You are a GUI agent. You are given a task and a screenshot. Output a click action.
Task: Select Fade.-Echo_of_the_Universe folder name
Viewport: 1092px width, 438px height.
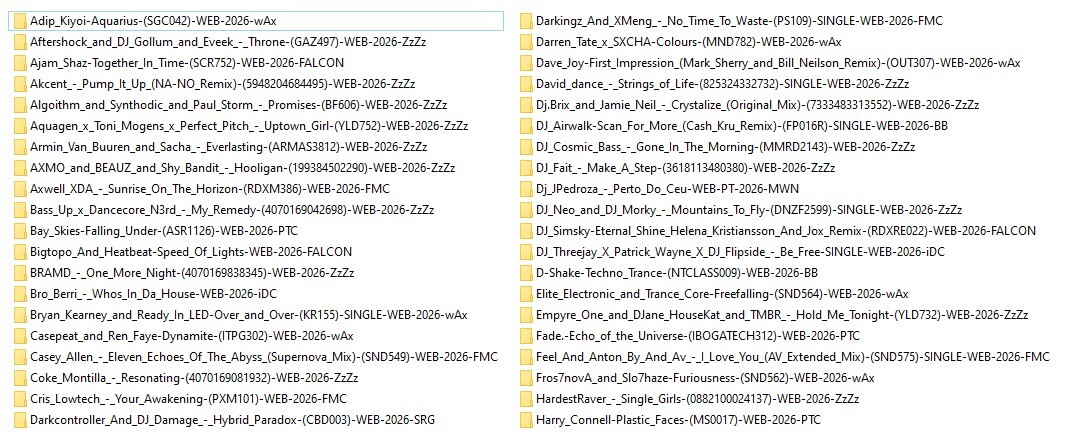coord(698,336)
